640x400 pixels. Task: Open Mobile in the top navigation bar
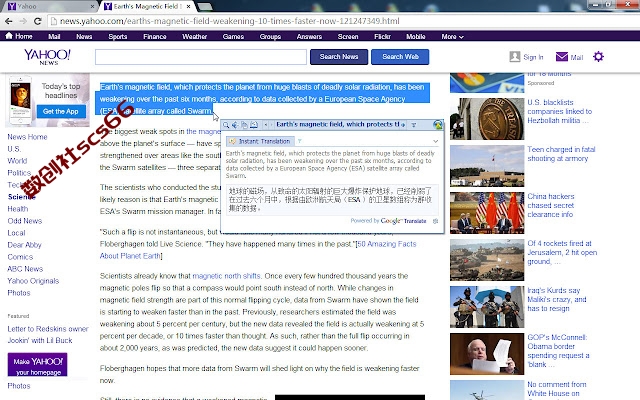coord(416,36)
